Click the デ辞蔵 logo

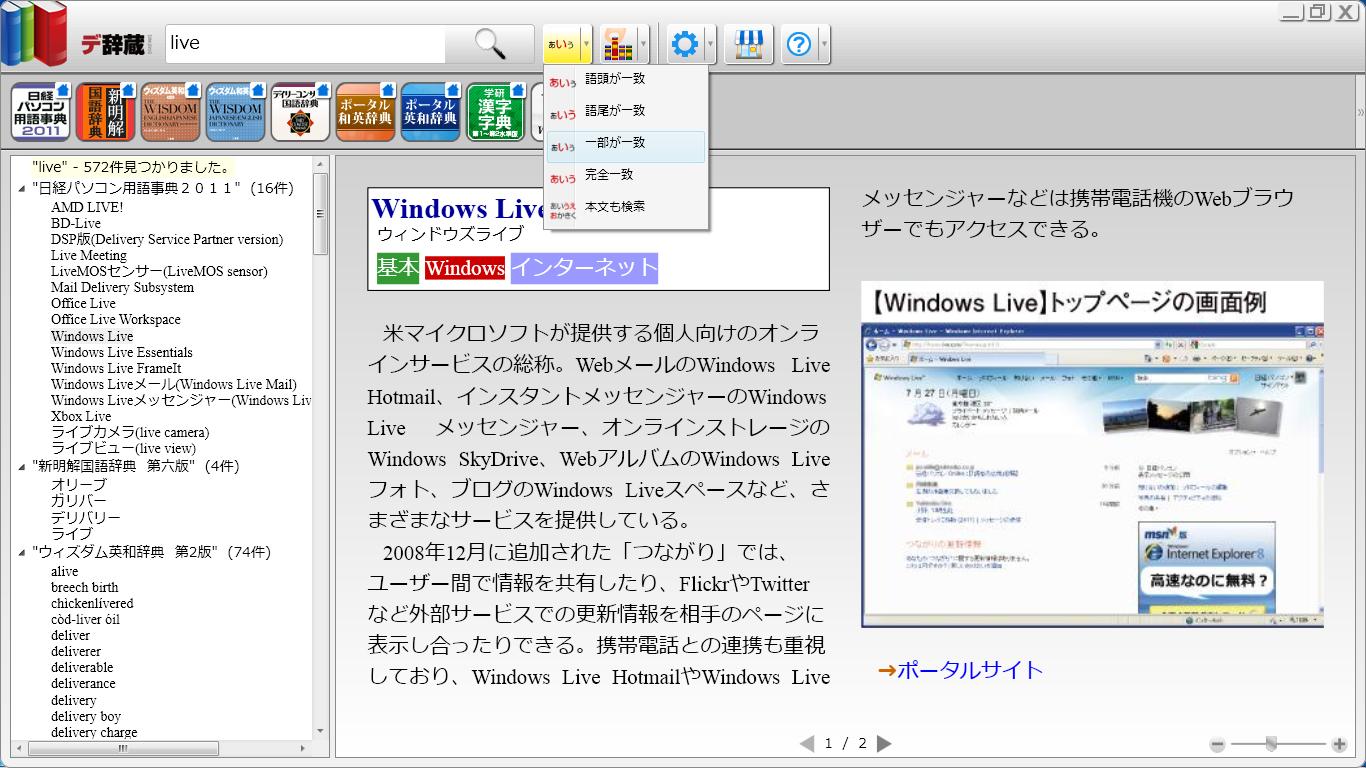tap(114, 44)
